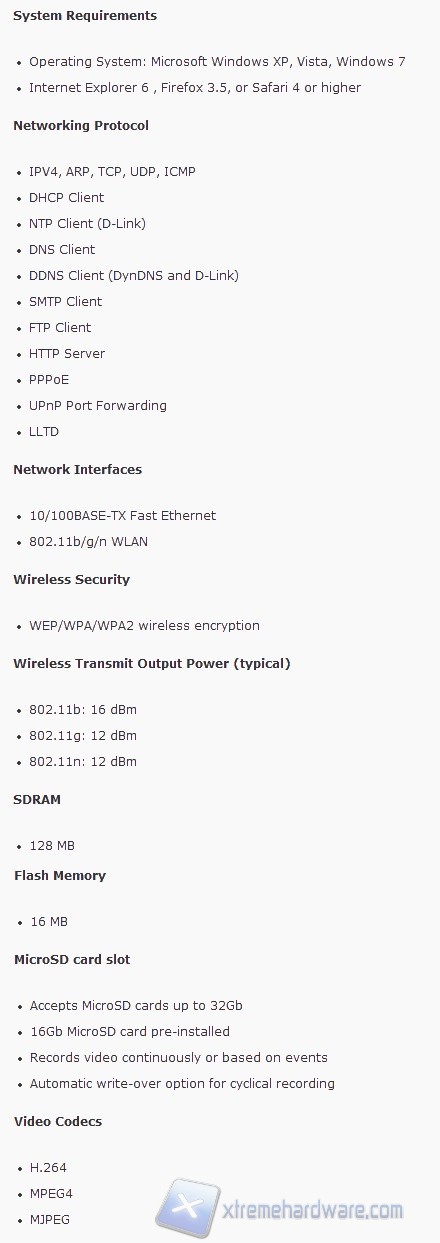Click the H.264 codec entry
The image size is (440, 1243).
(48, 1168)
